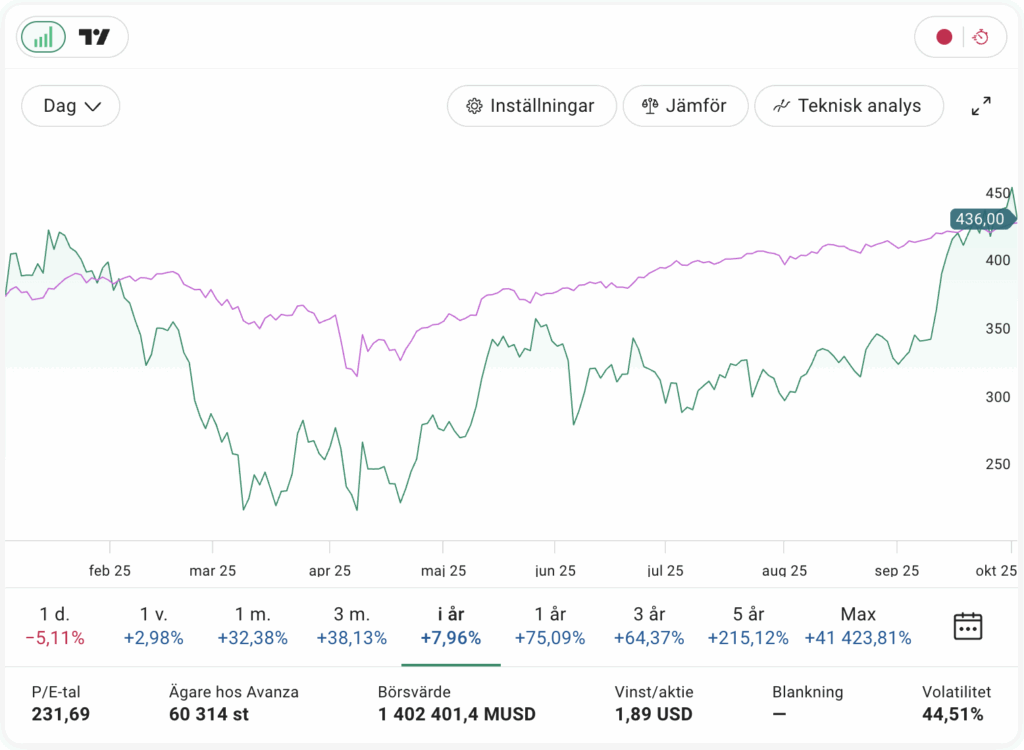1024x750 pixels.
Task: Click the Jämför compare button
Action: pos(685,106)
